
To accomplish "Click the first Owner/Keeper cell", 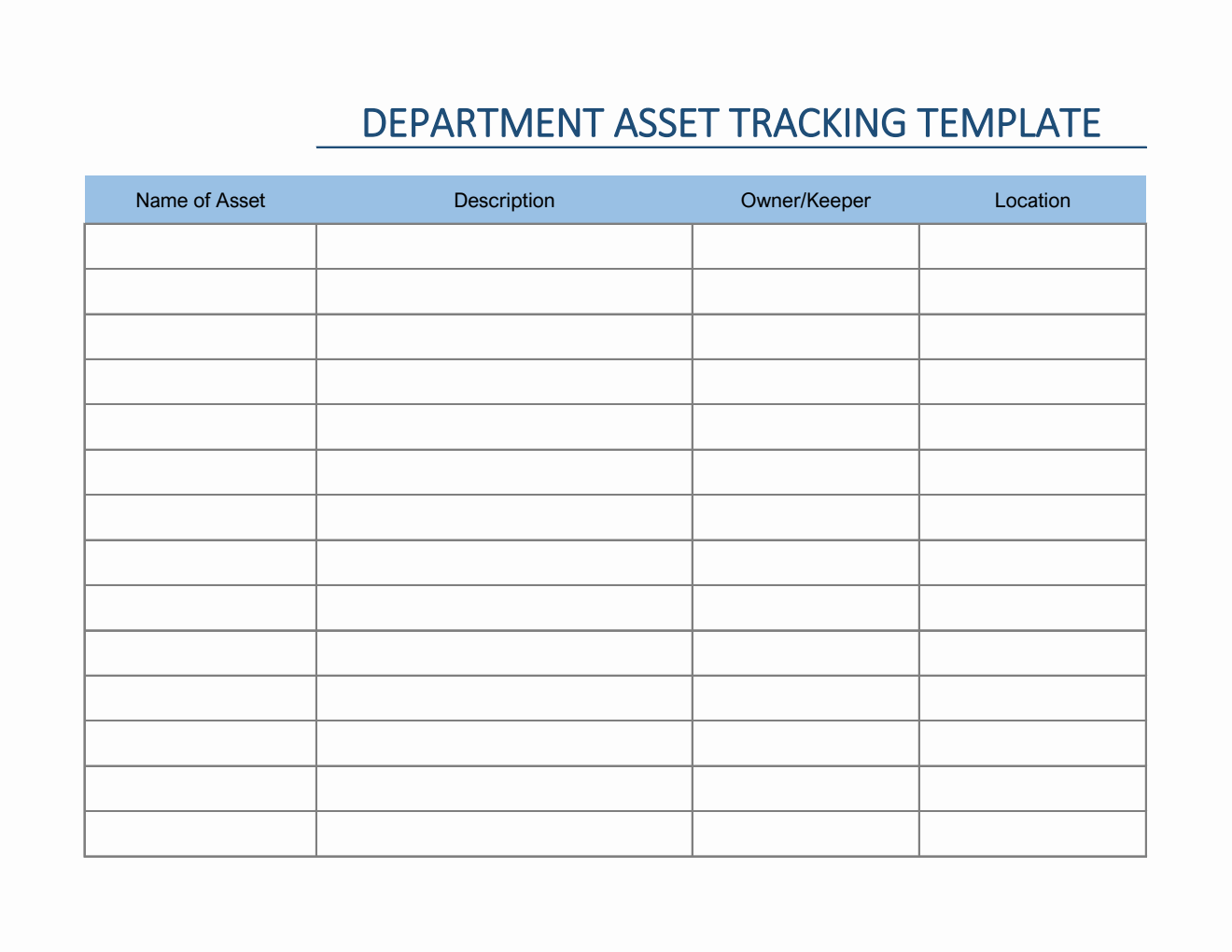I will tap(805, 245).
